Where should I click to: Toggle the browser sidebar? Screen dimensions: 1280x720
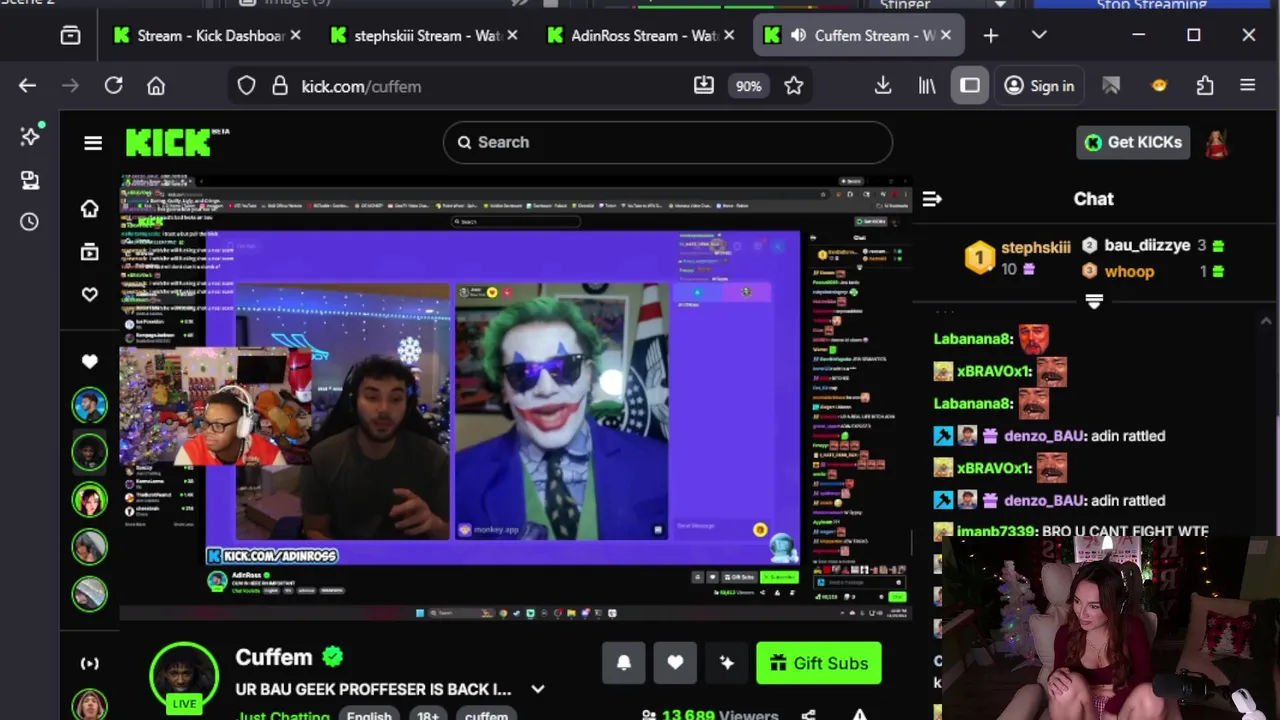point(970,86)
